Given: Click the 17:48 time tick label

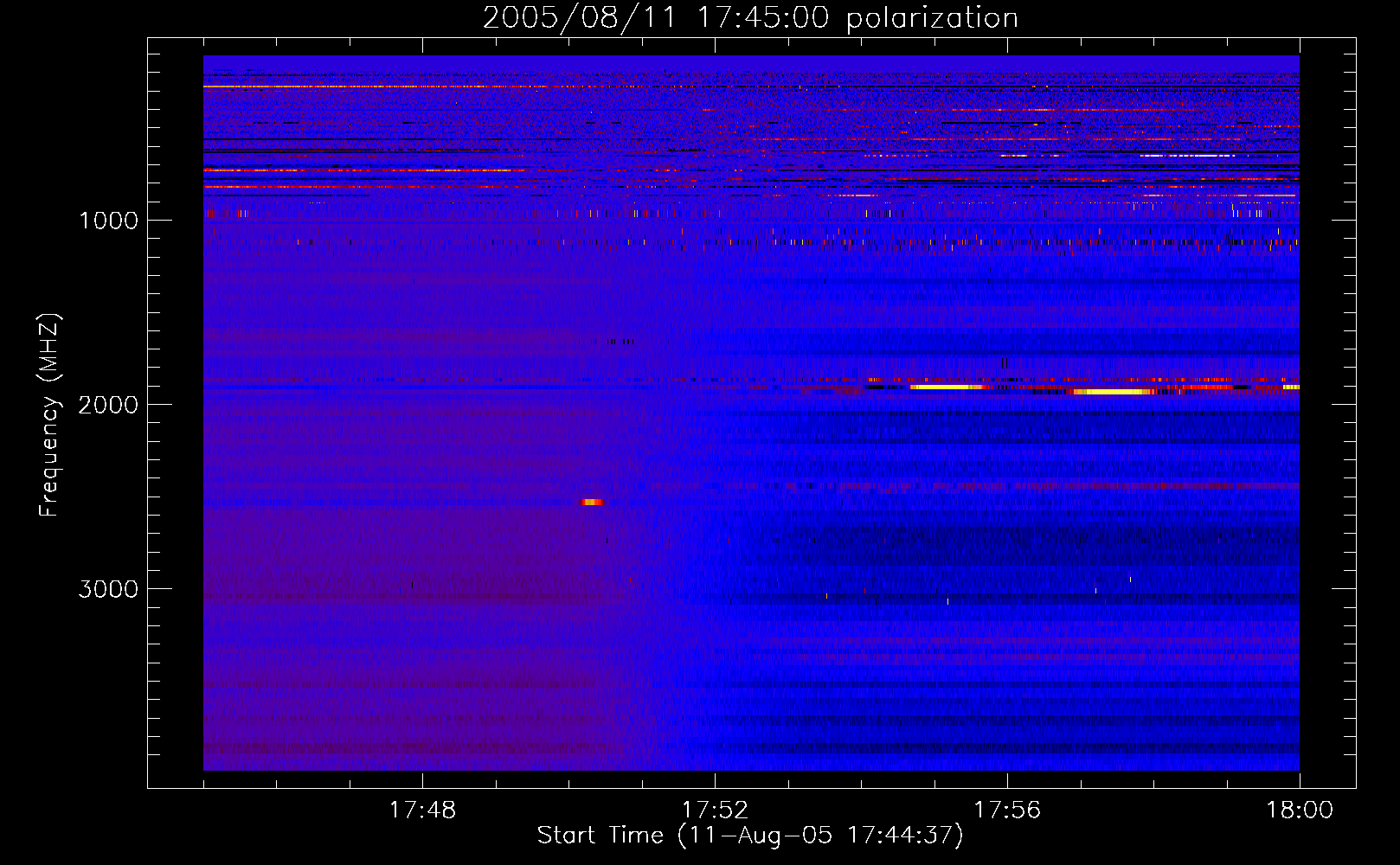Looking at the screenshot, I should [422, 811].
